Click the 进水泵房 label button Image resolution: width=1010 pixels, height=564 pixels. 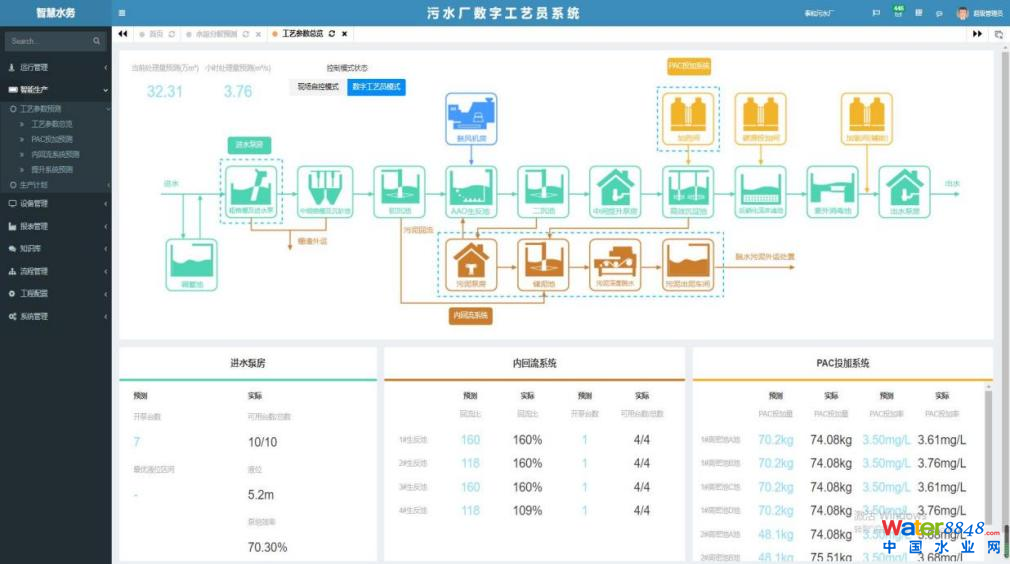[249, 145]
